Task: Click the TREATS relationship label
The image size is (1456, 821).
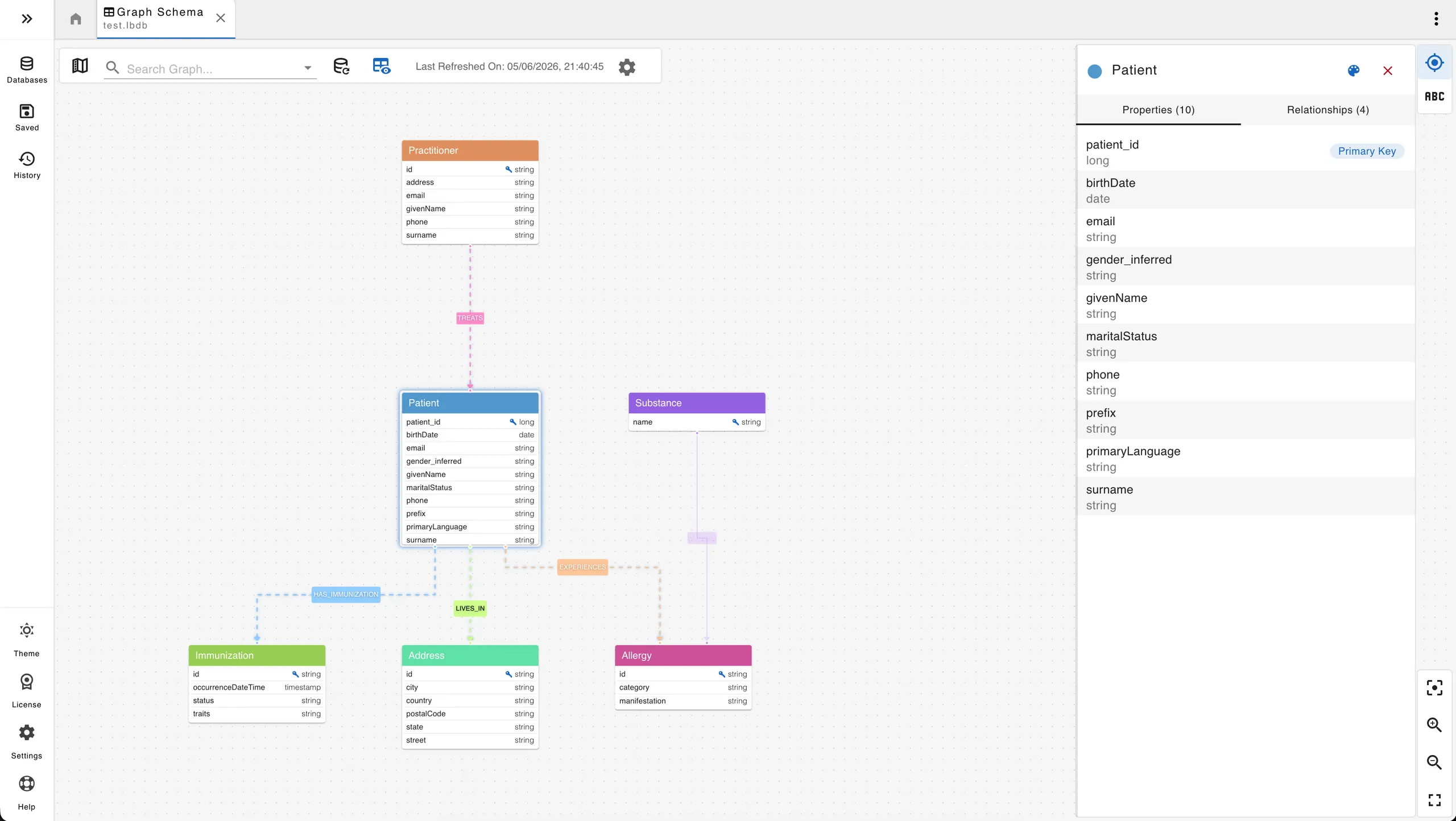Action: 470,318
